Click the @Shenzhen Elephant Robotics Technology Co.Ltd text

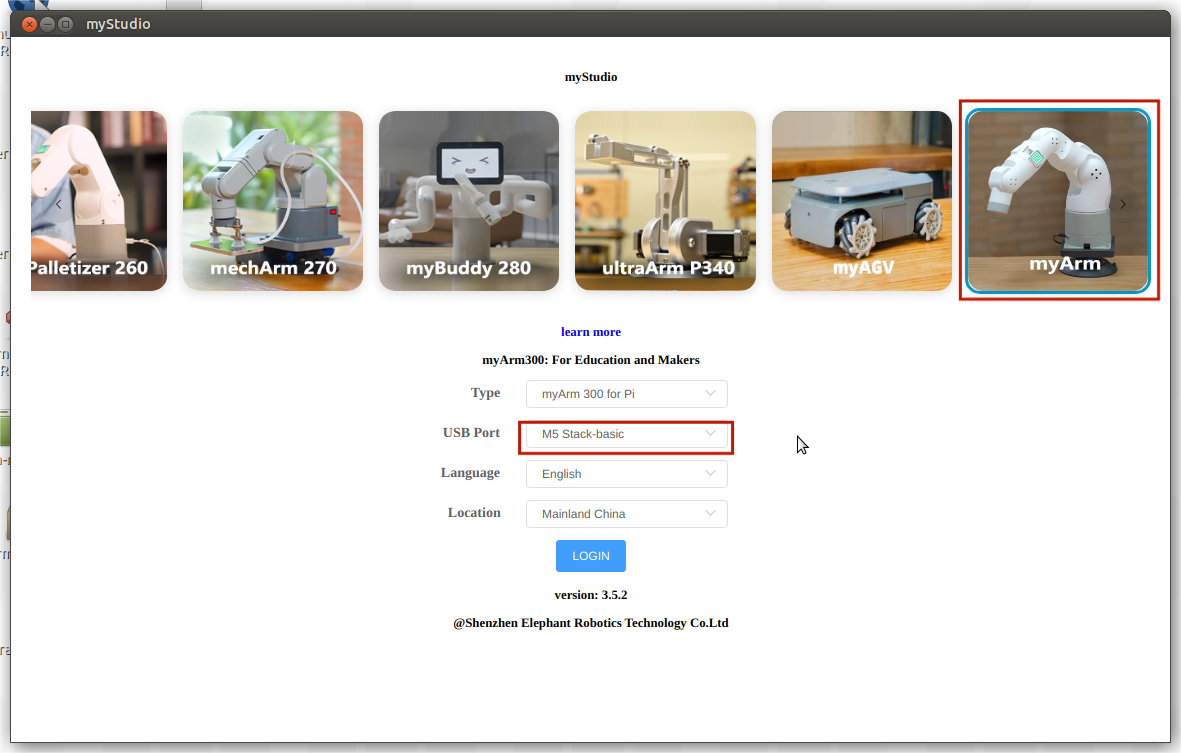(590, 623)
